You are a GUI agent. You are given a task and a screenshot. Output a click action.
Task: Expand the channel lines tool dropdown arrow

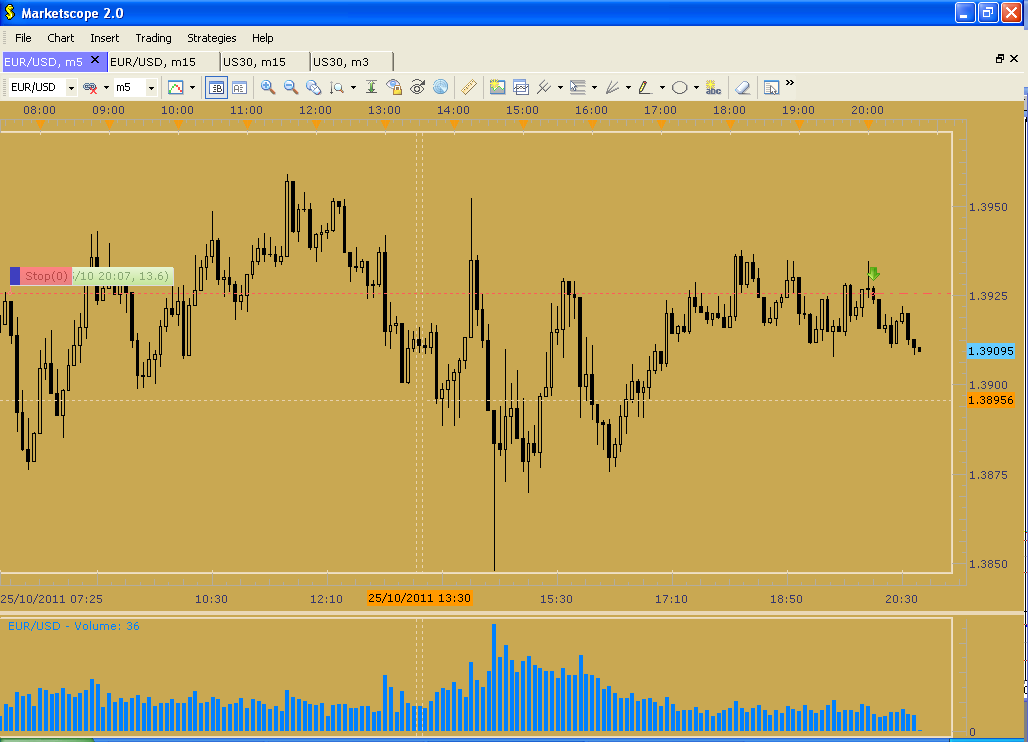click(561, 87)
